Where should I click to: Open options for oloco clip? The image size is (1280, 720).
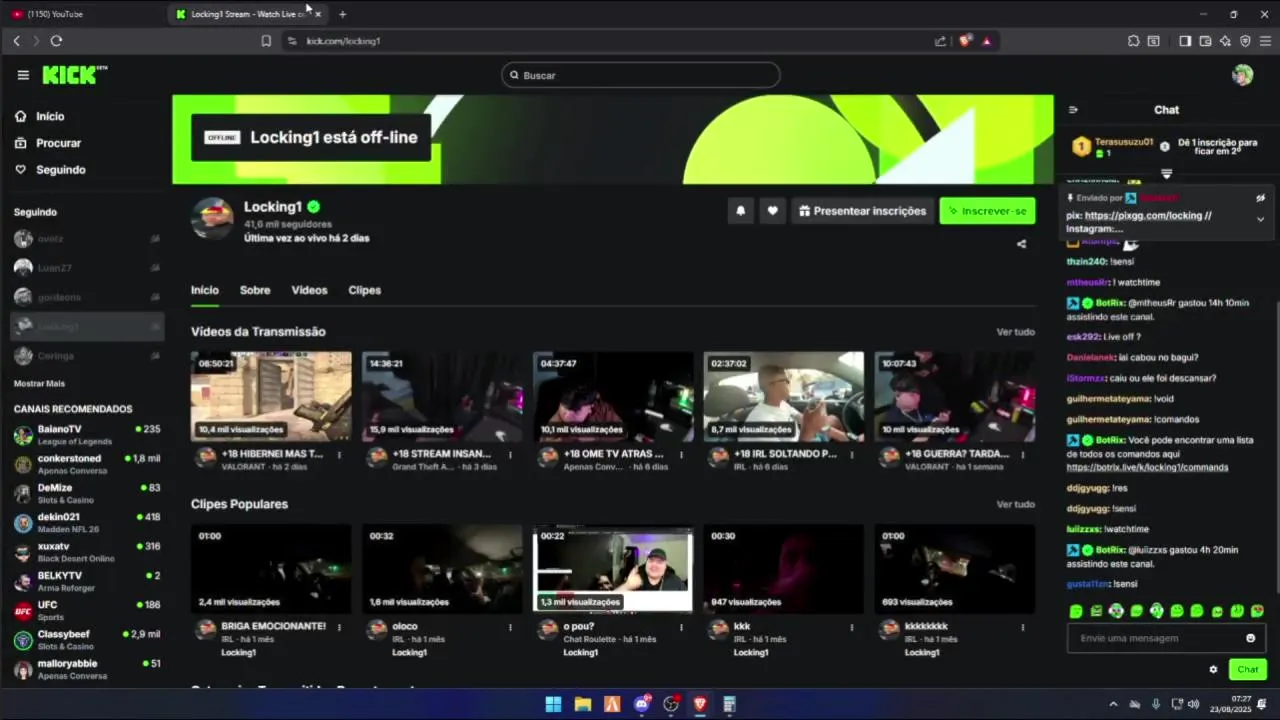(x=510, y=627)
